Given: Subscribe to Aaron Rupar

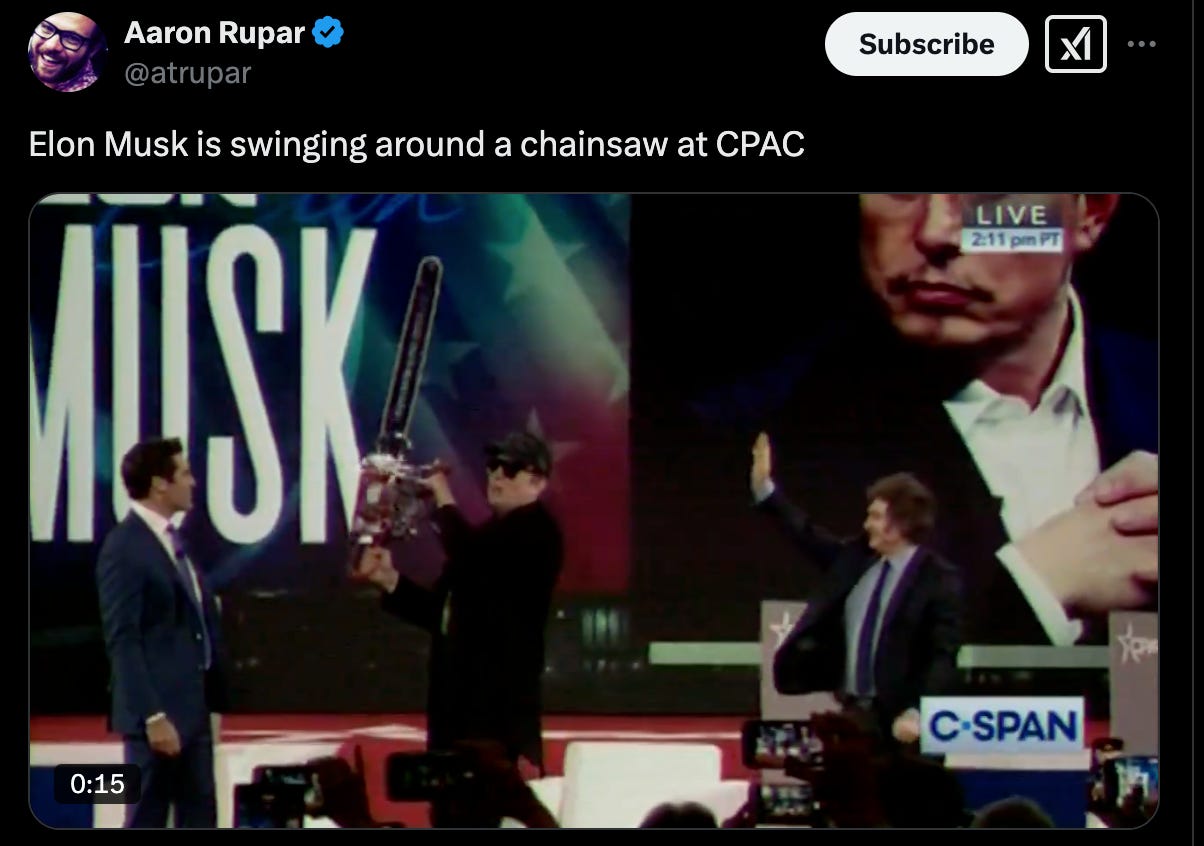Looking at the screenshot, I should [926, 44].
